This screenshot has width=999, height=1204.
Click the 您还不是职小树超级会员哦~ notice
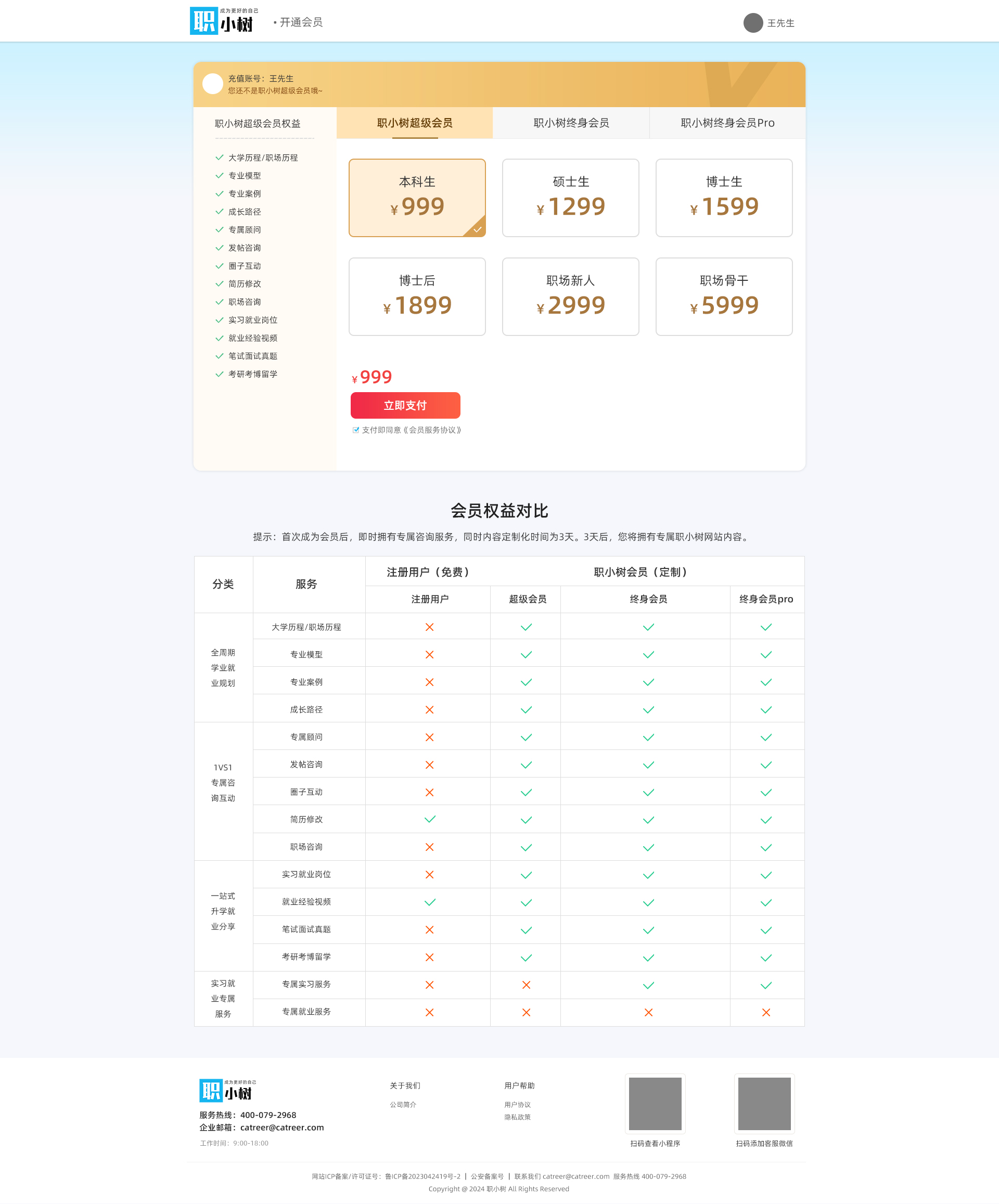click(x=275, y=90)
